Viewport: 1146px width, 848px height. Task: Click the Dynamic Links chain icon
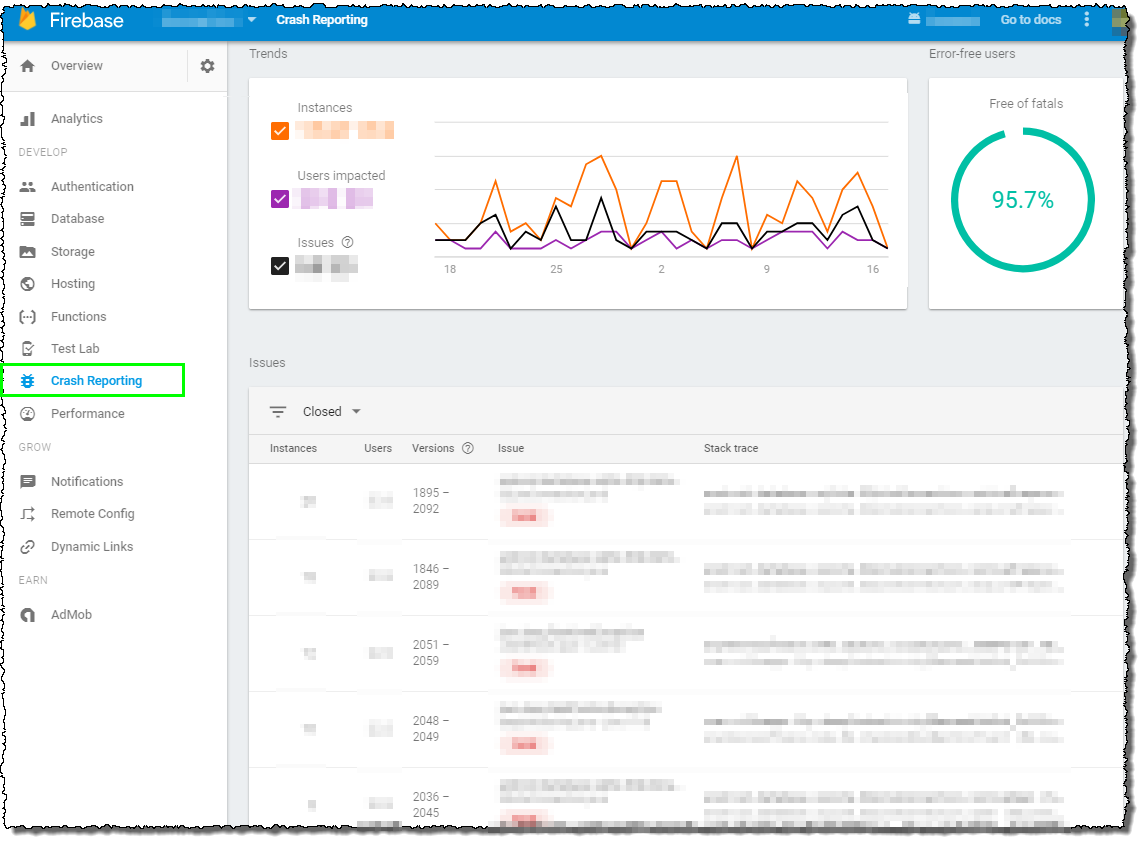pos(28,548)
